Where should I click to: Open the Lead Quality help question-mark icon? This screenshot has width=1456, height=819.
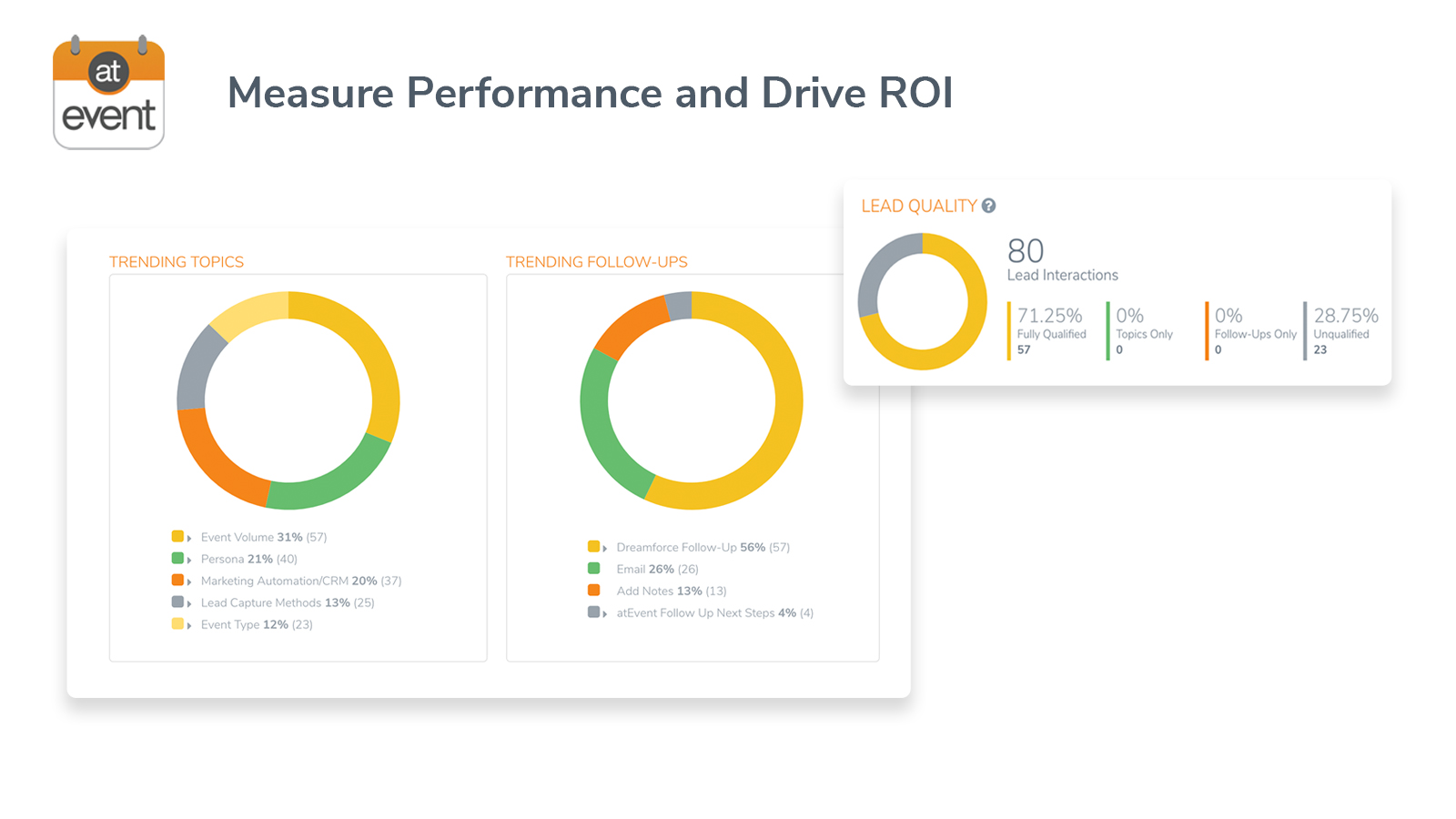pyautogui.click(x=988, y=206)
